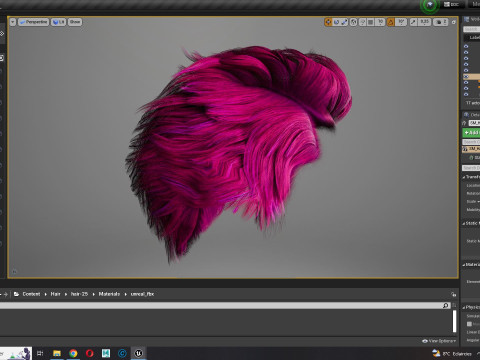
Task: Open the Perspective view mode menu
Action: [33, 22]
